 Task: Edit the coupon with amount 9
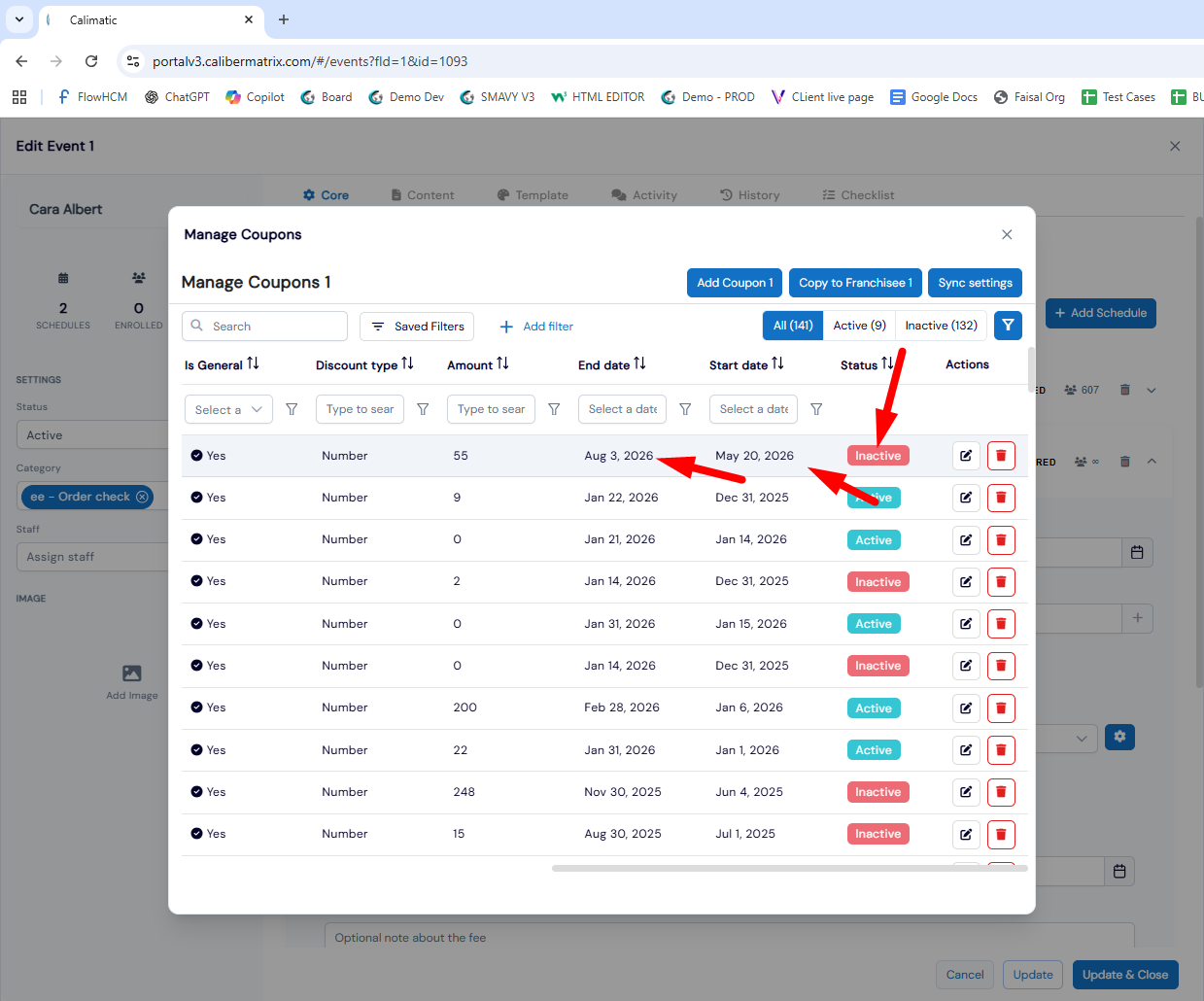tap(966, 498)
